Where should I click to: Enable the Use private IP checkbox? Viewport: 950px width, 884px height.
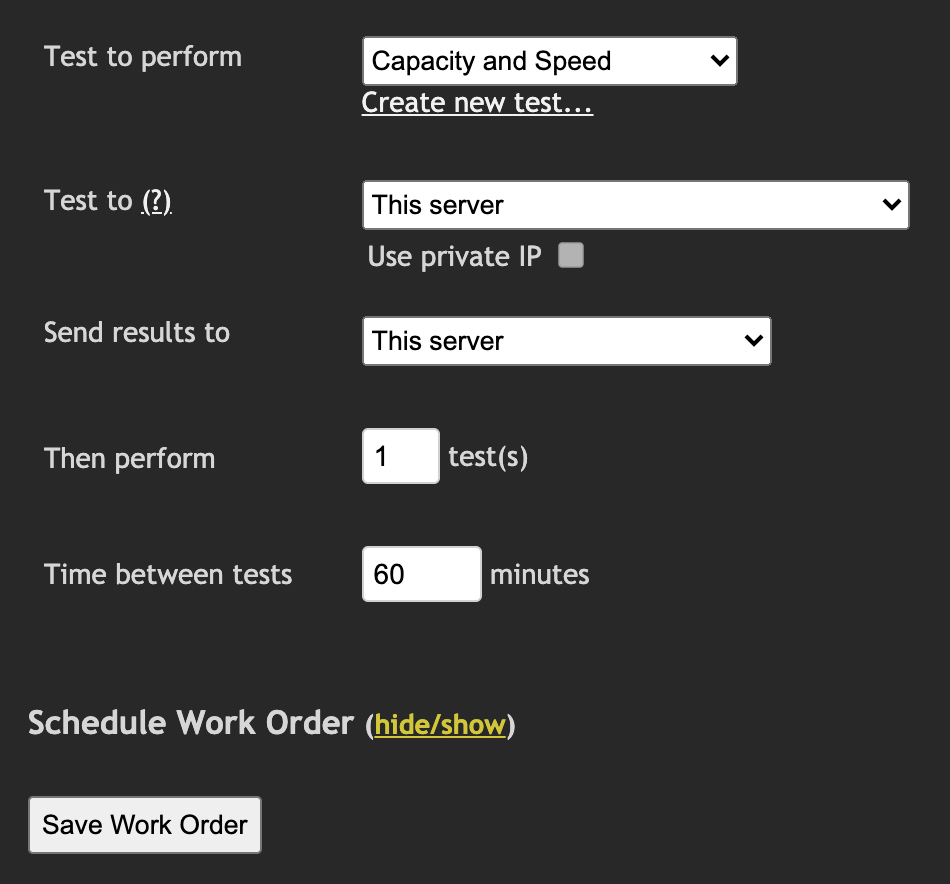click(570, 256)
